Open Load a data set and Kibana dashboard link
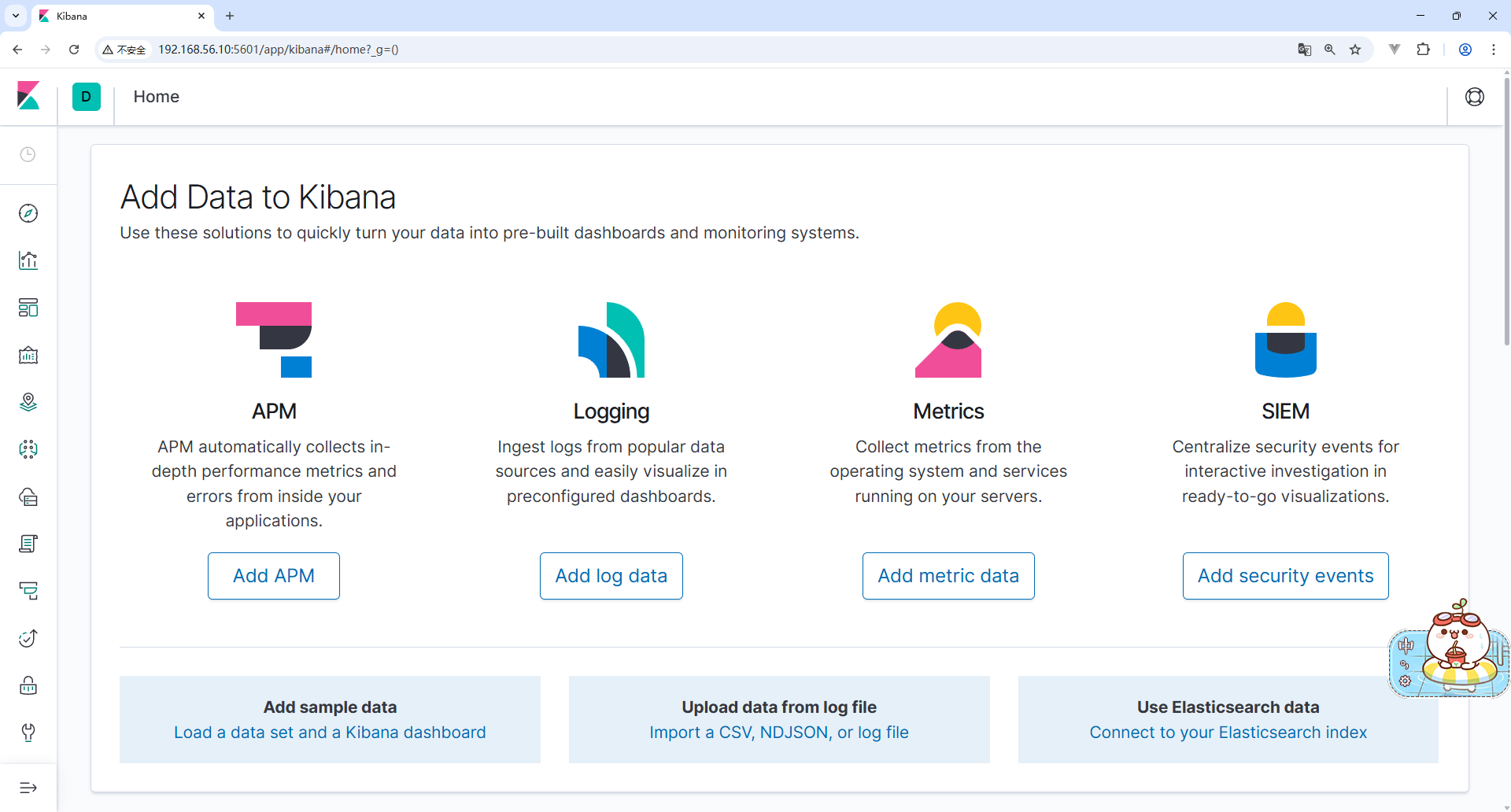Screen dimensions: 1511x812 [x=330, y=733]
